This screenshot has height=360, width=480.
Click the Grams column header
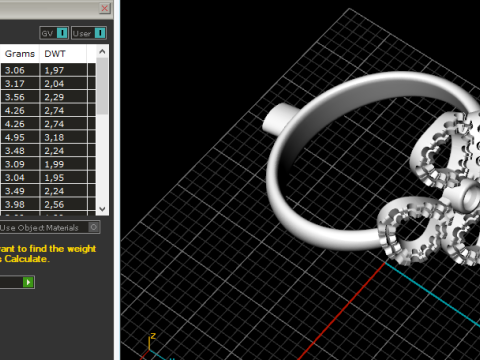(20, 54)
